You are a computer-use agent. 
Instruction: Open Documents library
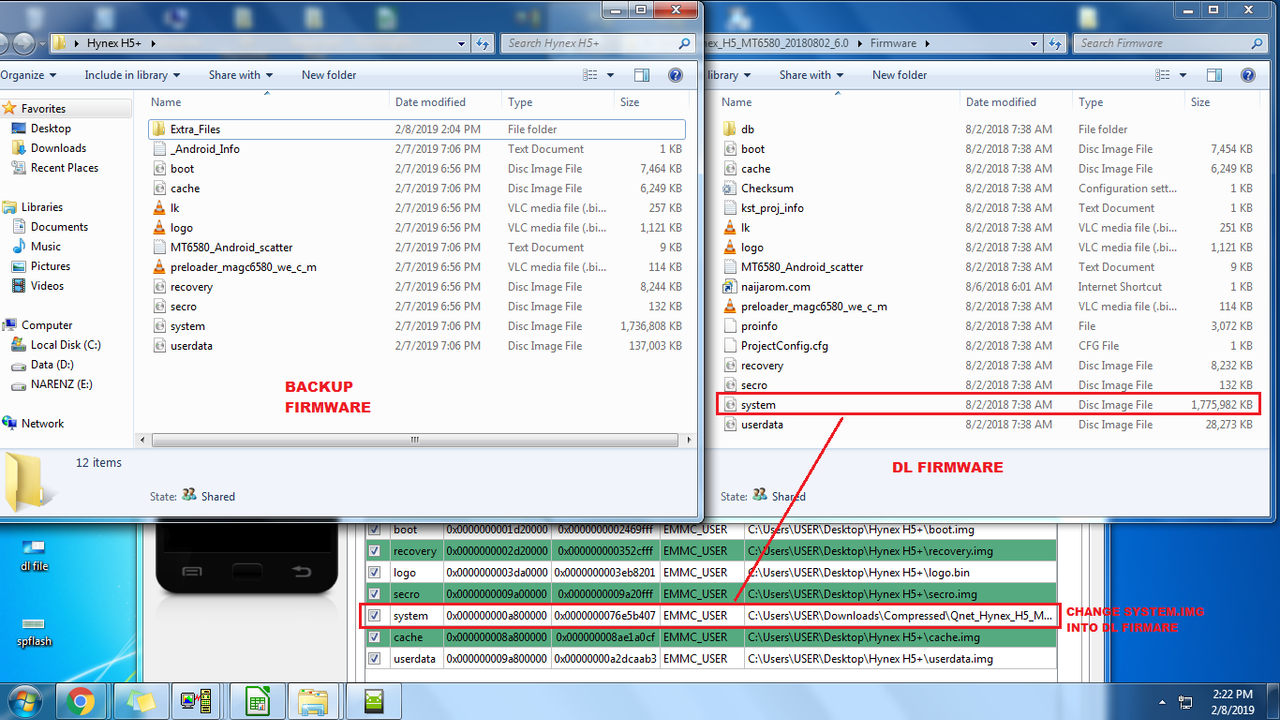(x=59, y=227)
